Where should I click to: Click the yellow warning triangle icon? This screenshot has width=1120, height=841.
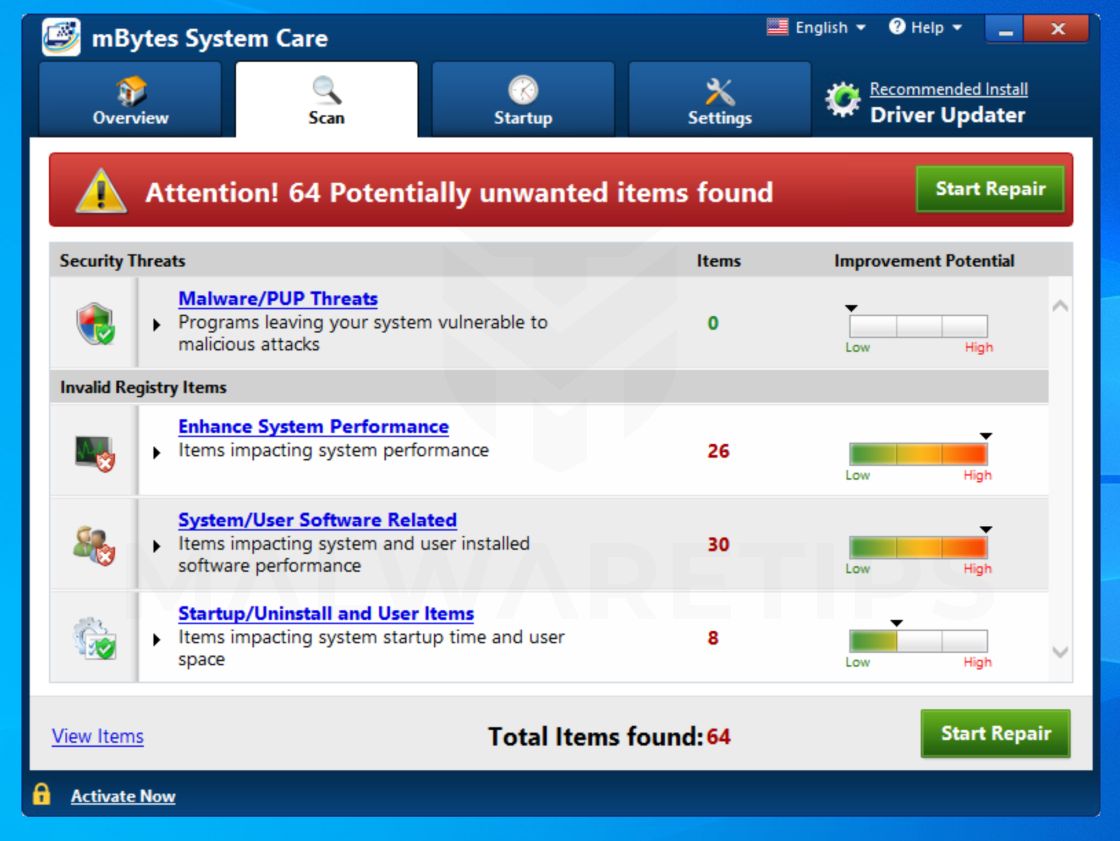point(101,191)
